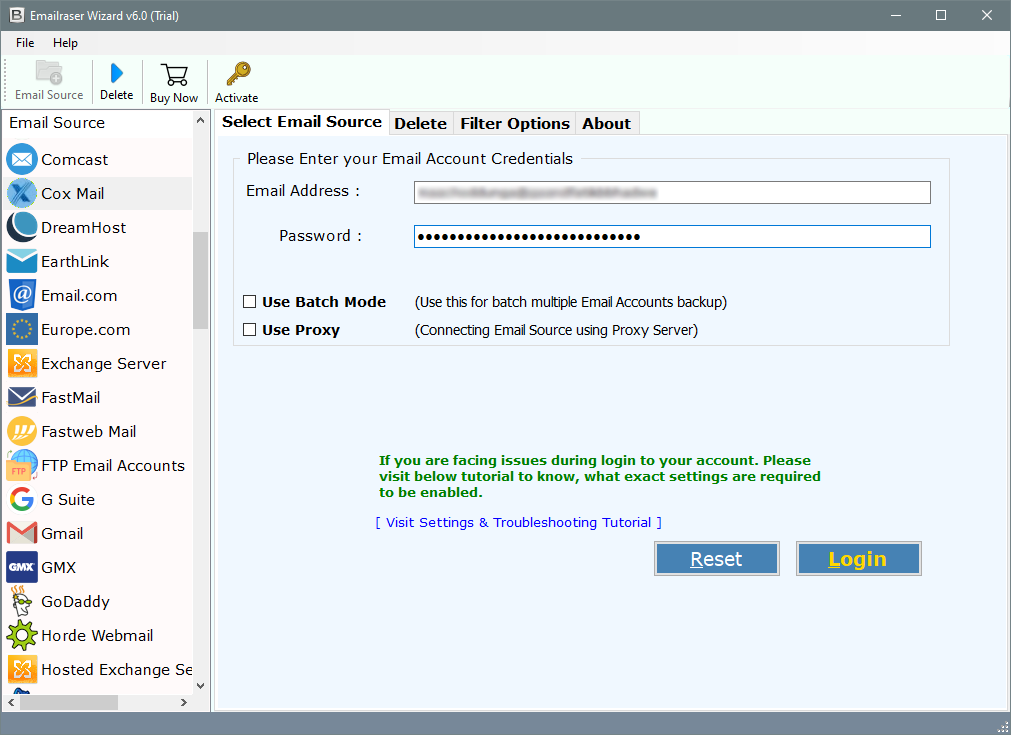The height and width of the screenshot is (735, 1011).
Task: Minimize the Emailraser Wizard window
Action: click(x=896, y=15)
